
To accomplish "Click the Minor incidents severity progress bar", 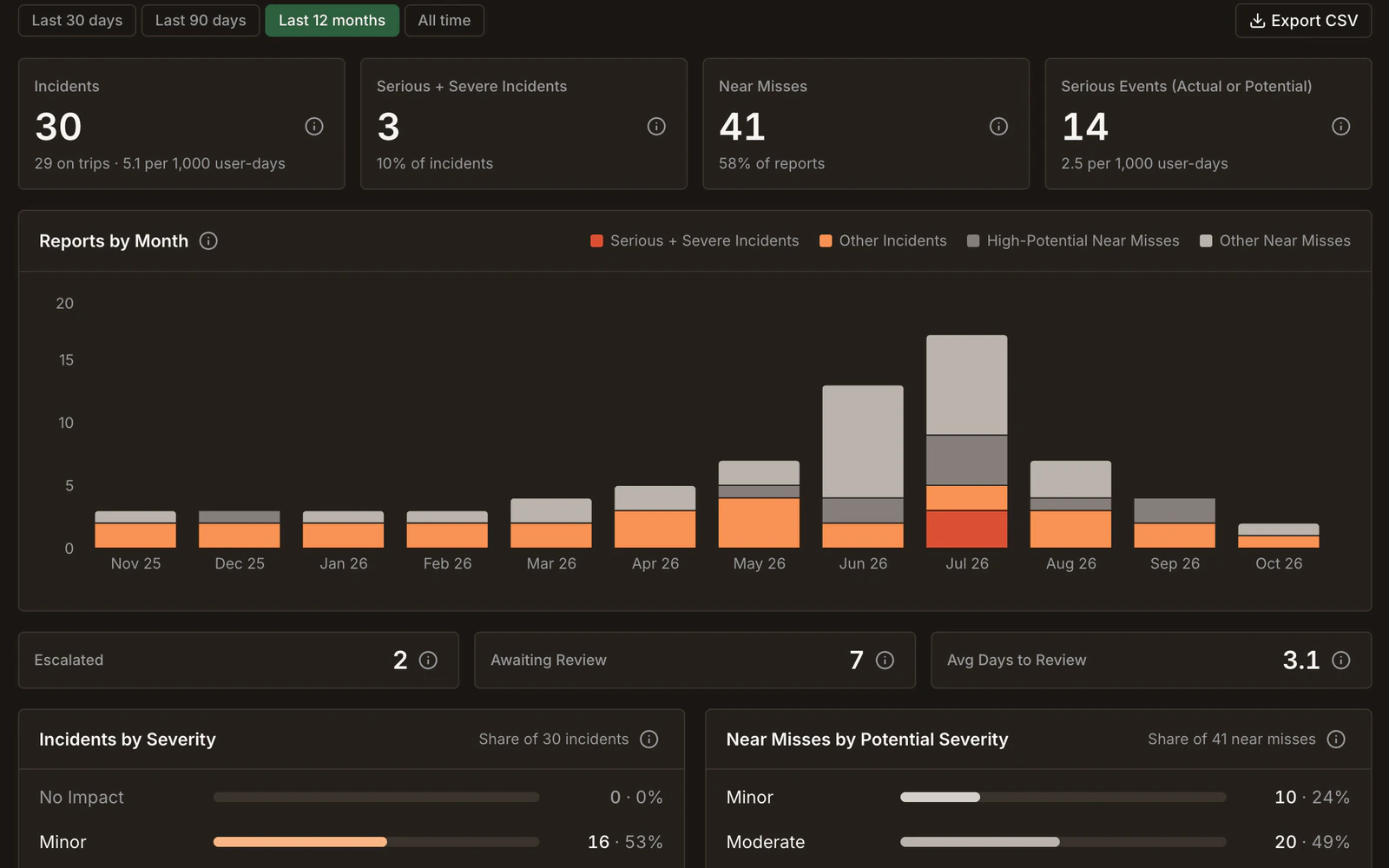I will (376, 842).
